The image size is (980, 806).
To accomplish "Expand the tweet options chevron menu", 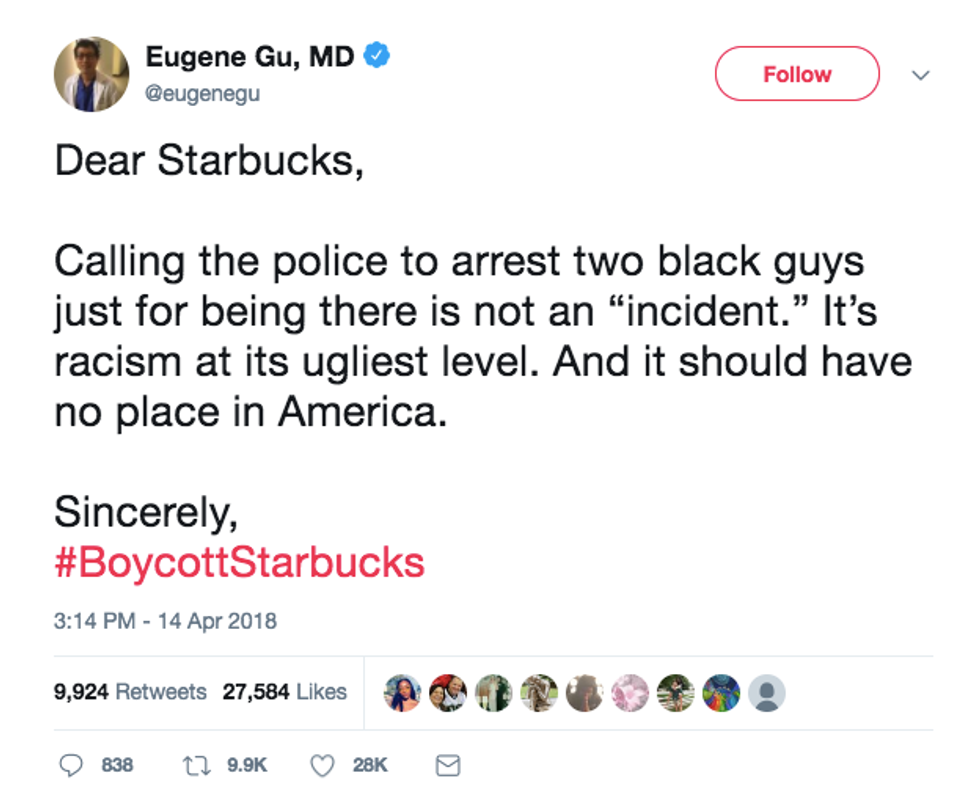I will pyautogui.click(x=922, y=75).
